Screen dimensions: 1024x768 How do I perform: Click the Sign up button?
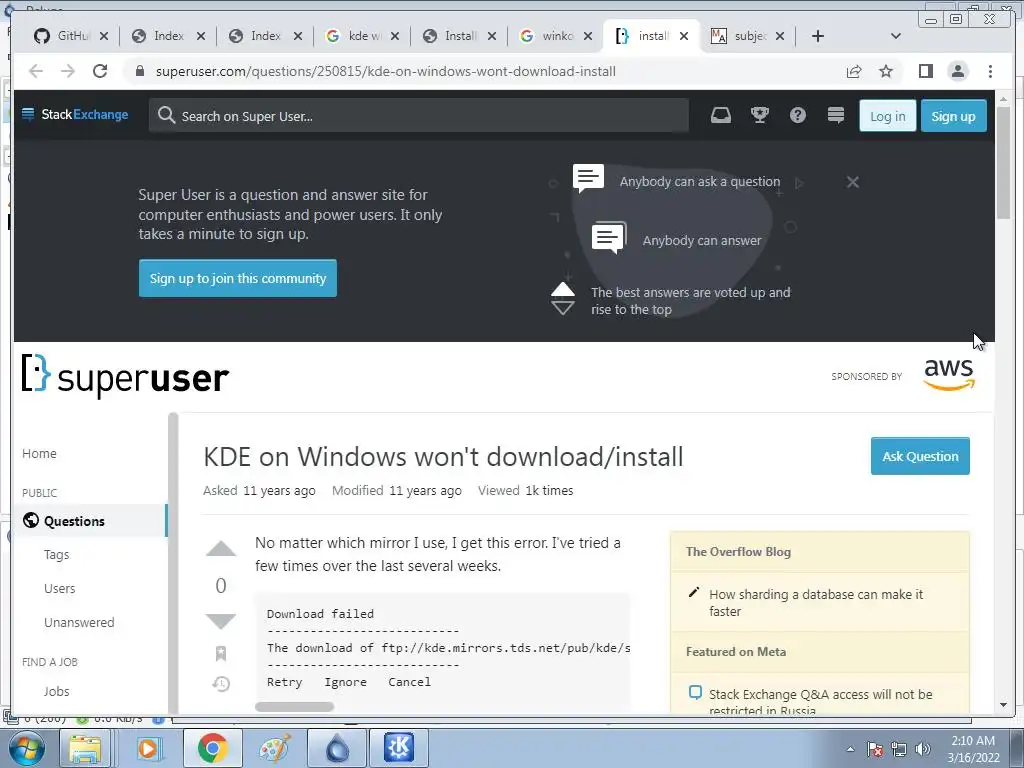click(x=953, y=116)
